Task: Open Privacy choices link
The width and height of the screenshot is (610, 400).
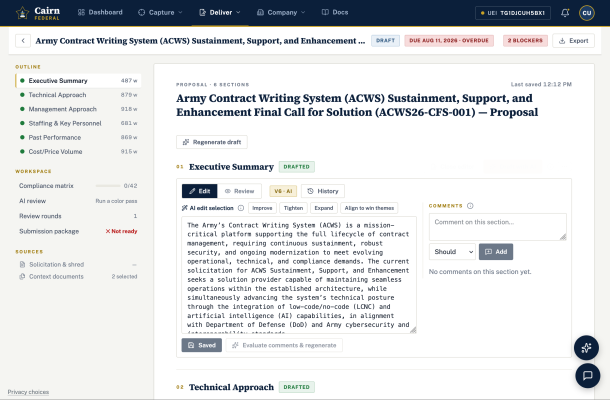Action: pyautogui.click(x=28, y=392)
